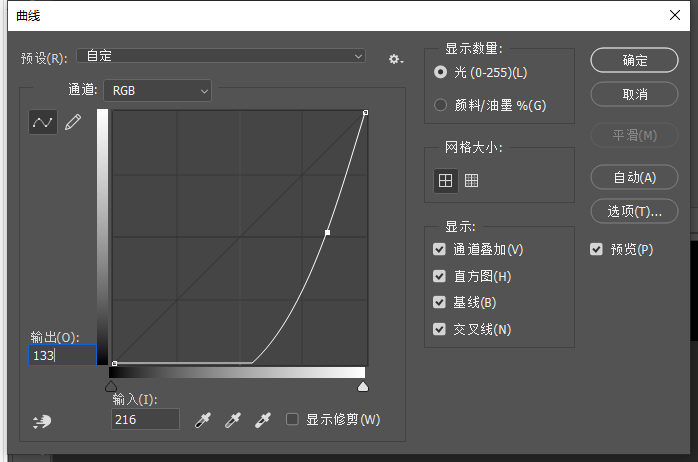Select the middle control point on the curve

click(328, 232)
